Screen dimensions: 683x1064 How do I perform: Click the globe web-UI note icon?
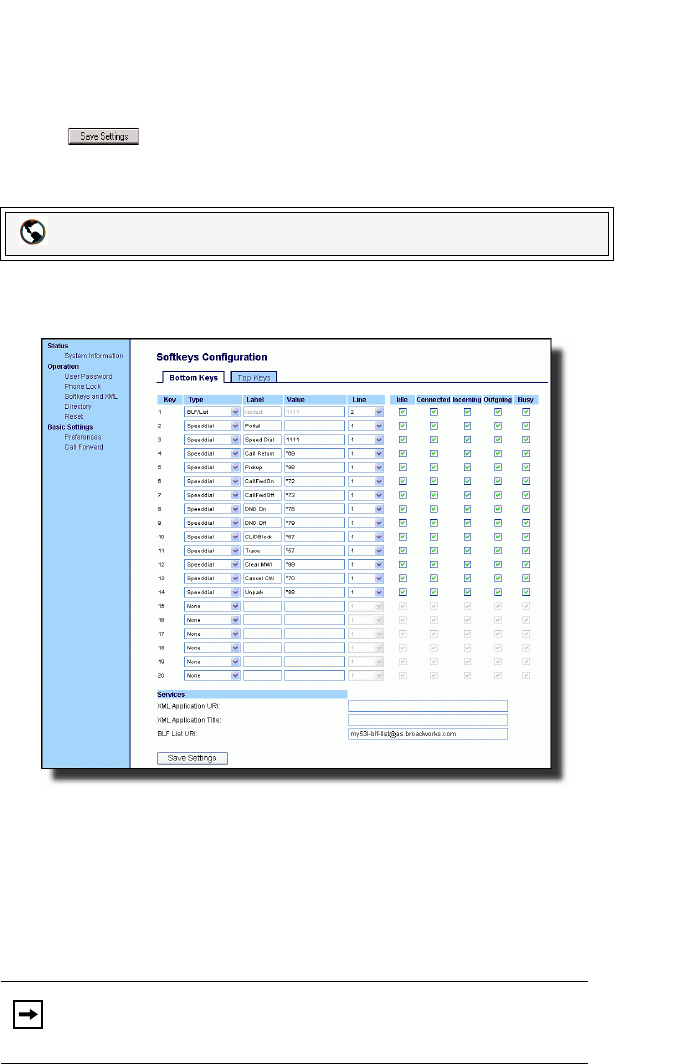33,232
